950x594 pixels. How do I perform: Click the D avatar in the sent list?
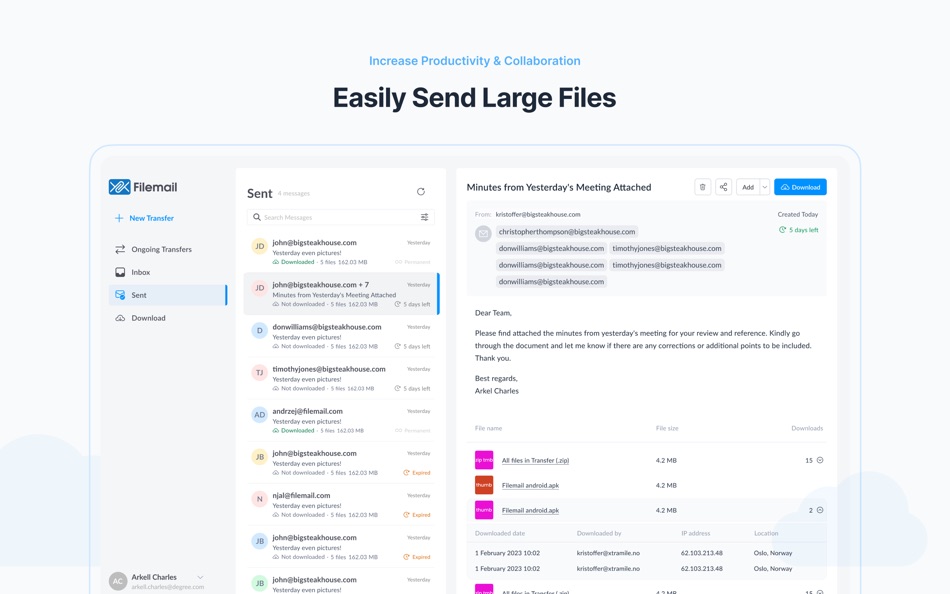pos(259,330)
